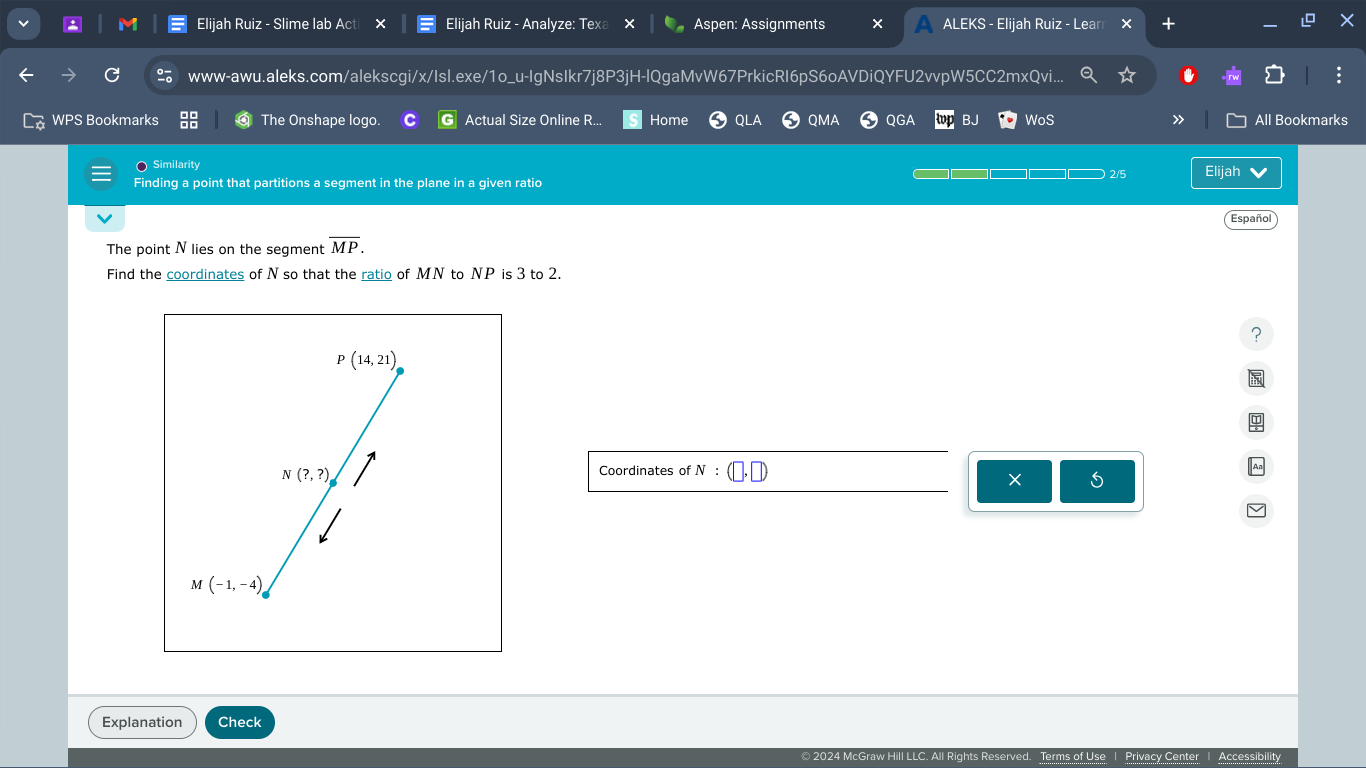Open Chrome three-dot menu
Viewport: 1366px width, 768px height.
[x=1339, y=75]
